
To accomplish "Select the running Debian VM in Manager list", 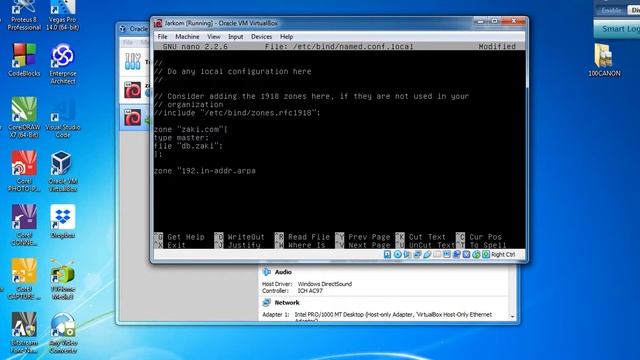I will coord(136,118).
